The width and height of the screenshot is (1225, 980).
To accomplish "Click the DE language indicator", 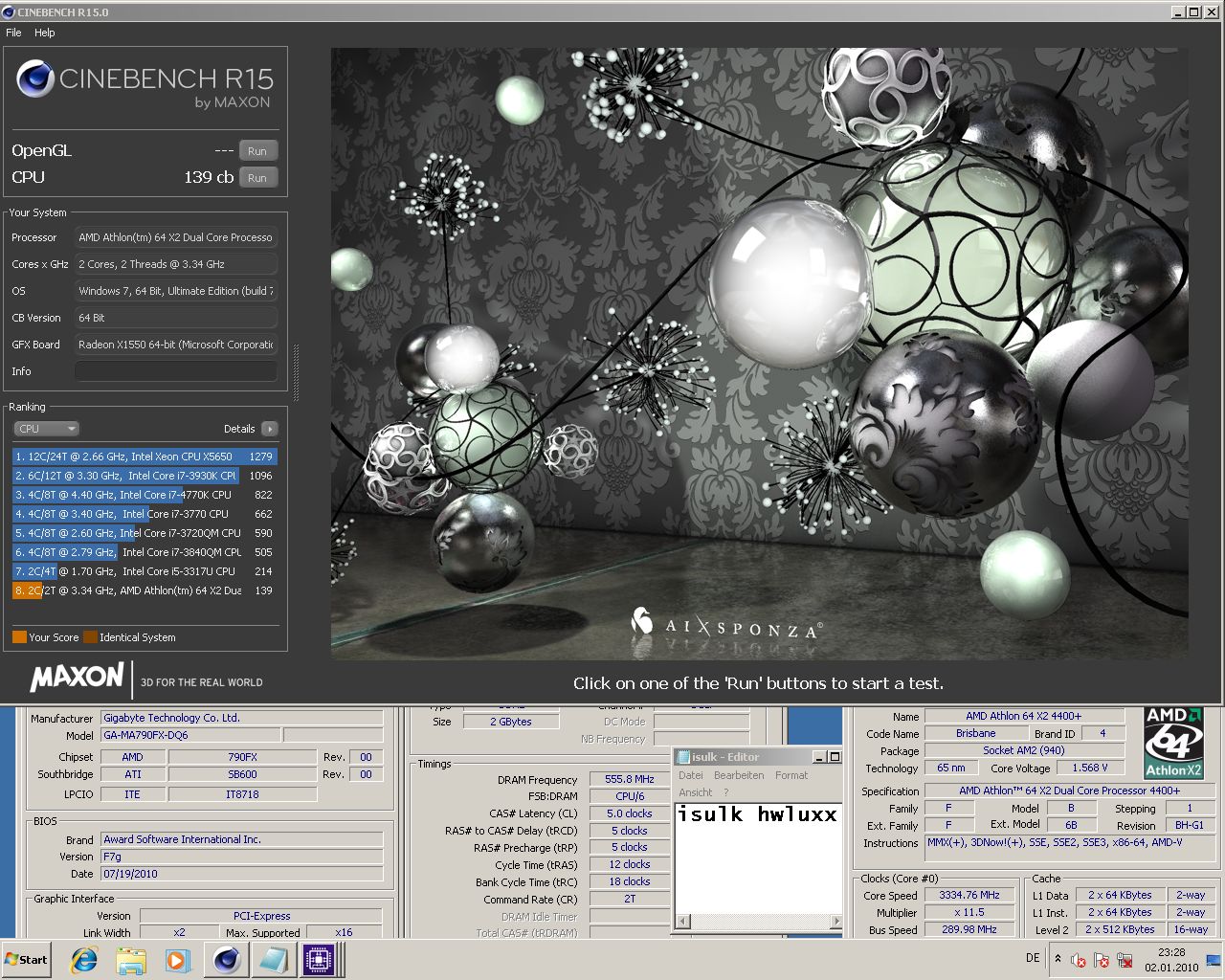I will (x=1033, y=958).
